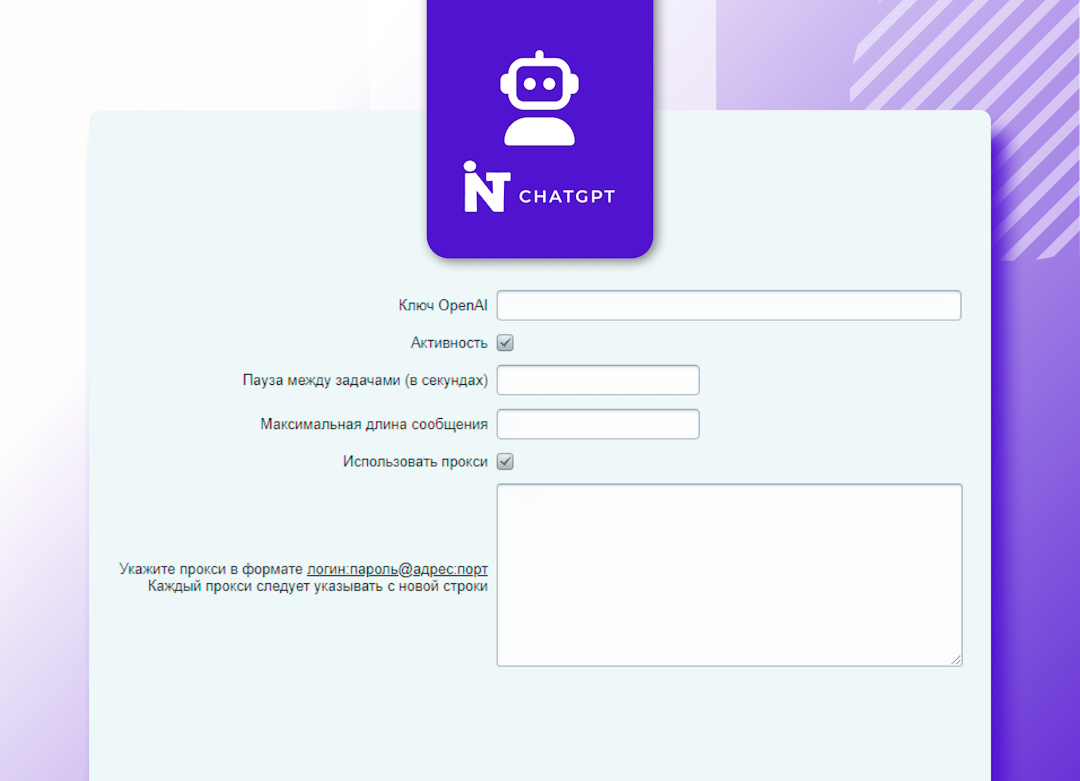Click the robot head logo icon
1080x781 pixels.
539,98
